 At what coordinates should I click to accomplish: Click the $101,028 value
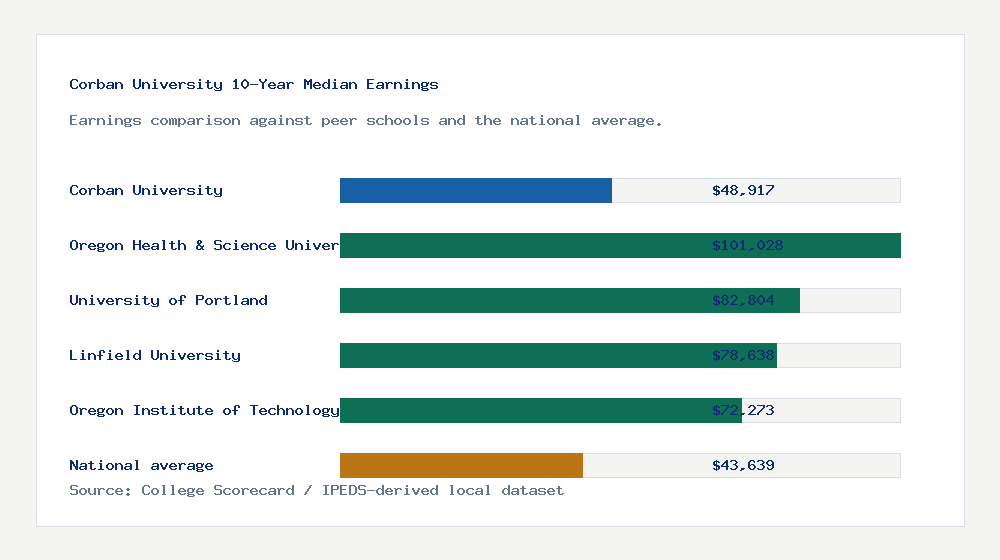(x=747, y=246)
